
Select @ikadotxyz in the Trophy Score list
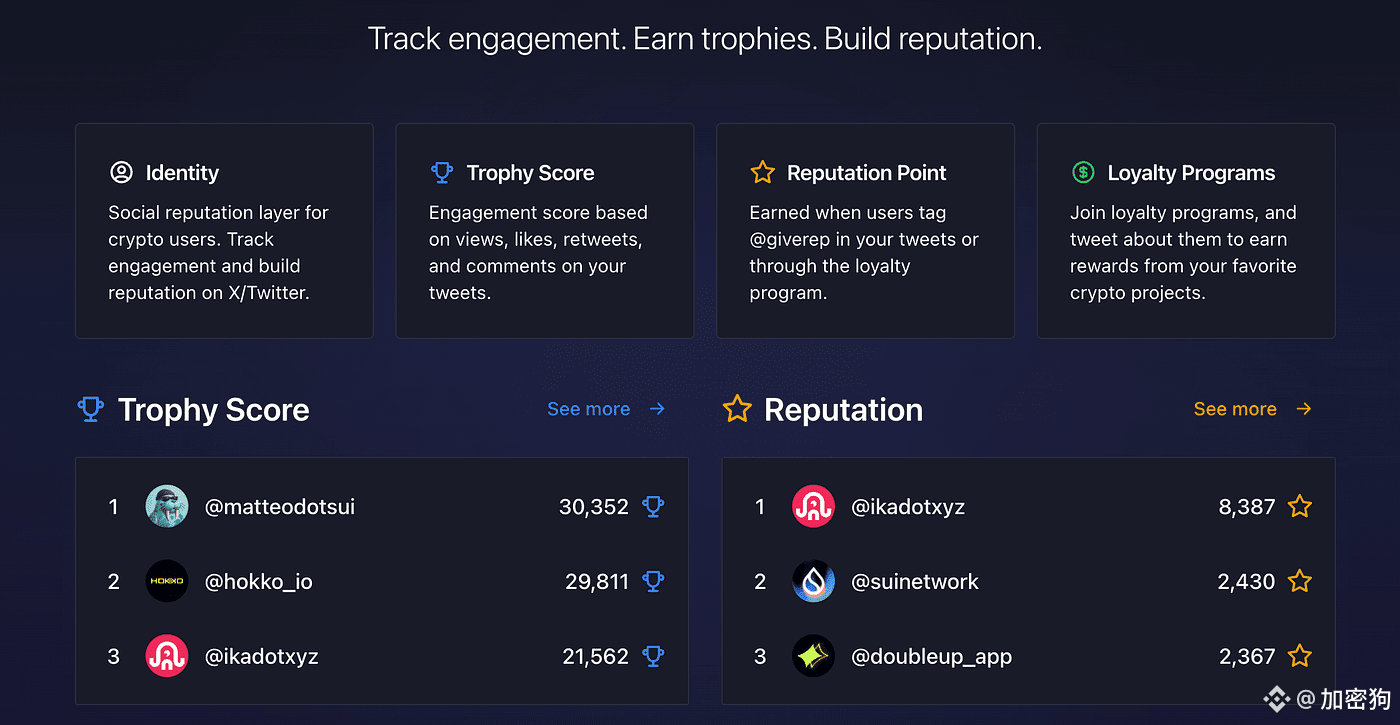tap(261, 657)
